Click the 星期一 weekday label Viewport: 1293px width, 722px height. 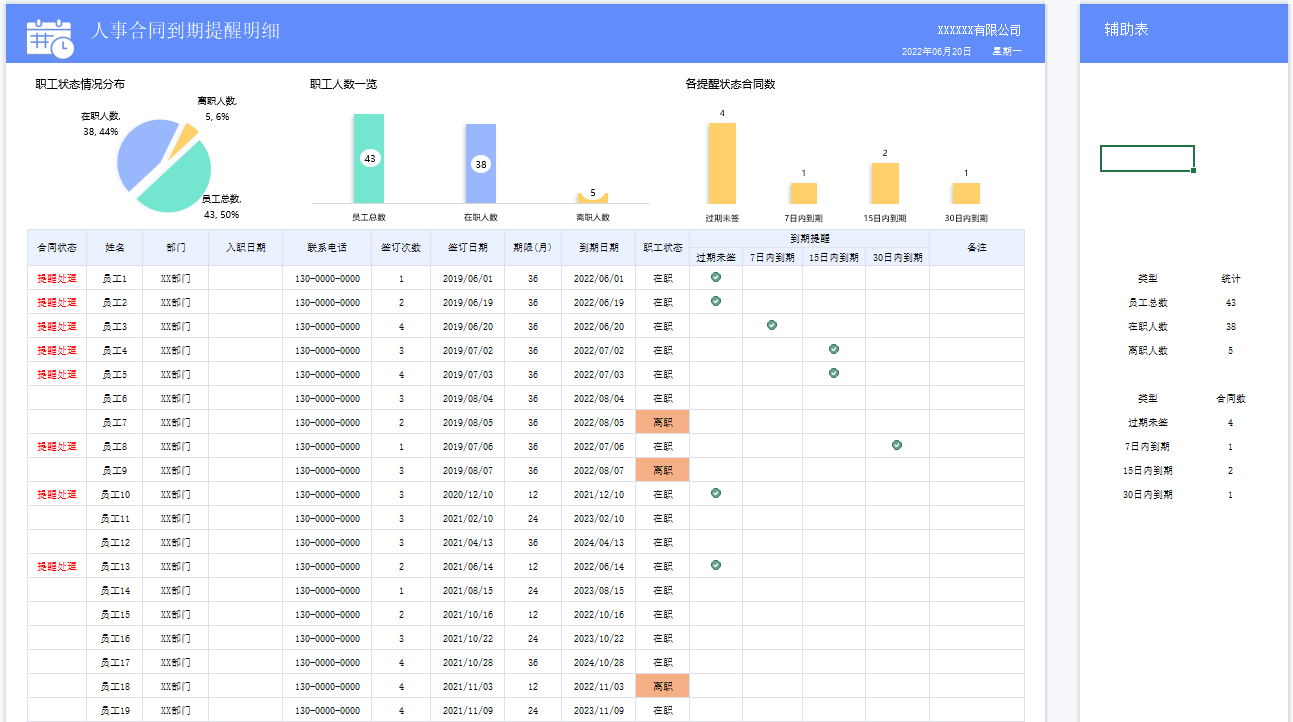pyautogui.click(x=1007, y=51)
